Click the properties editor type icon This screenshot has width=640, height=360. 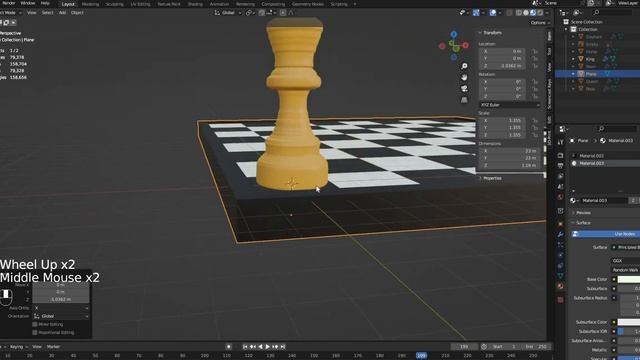click(563, 129)
